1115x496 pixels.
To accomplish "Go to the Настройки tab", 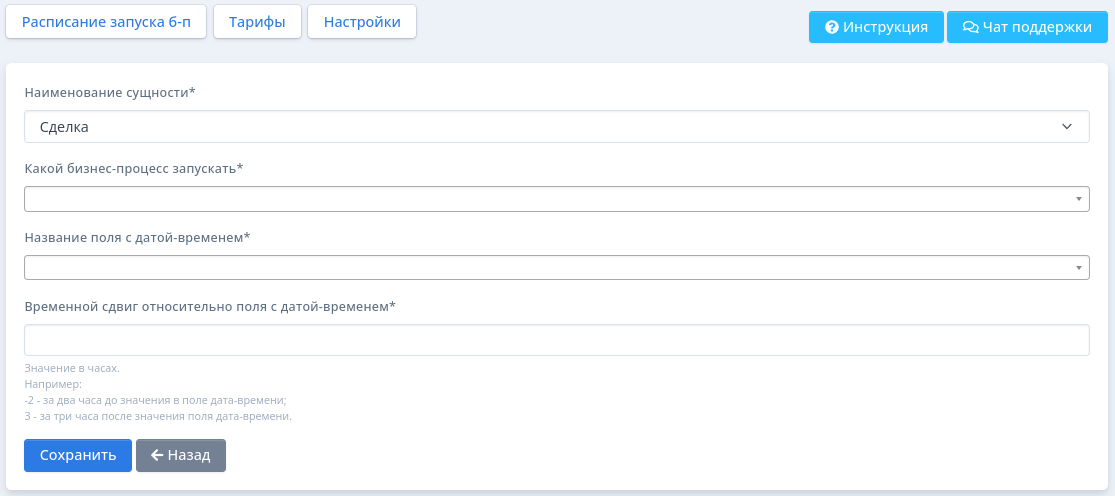I will [x=362, y=22].
